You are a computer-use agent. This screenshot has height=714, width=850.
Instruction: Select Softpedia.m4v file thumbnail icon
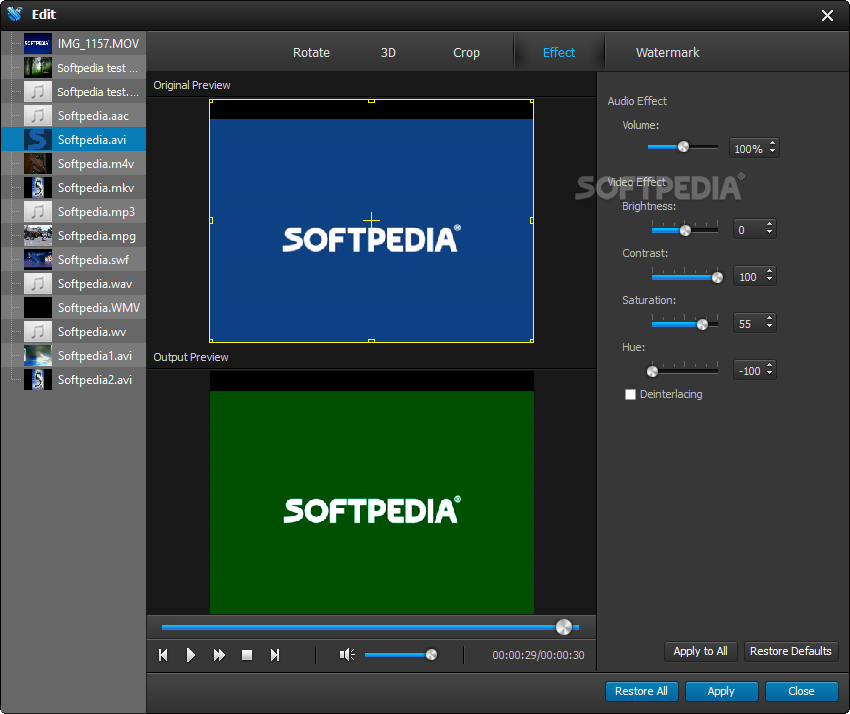[x=38, y=163]
